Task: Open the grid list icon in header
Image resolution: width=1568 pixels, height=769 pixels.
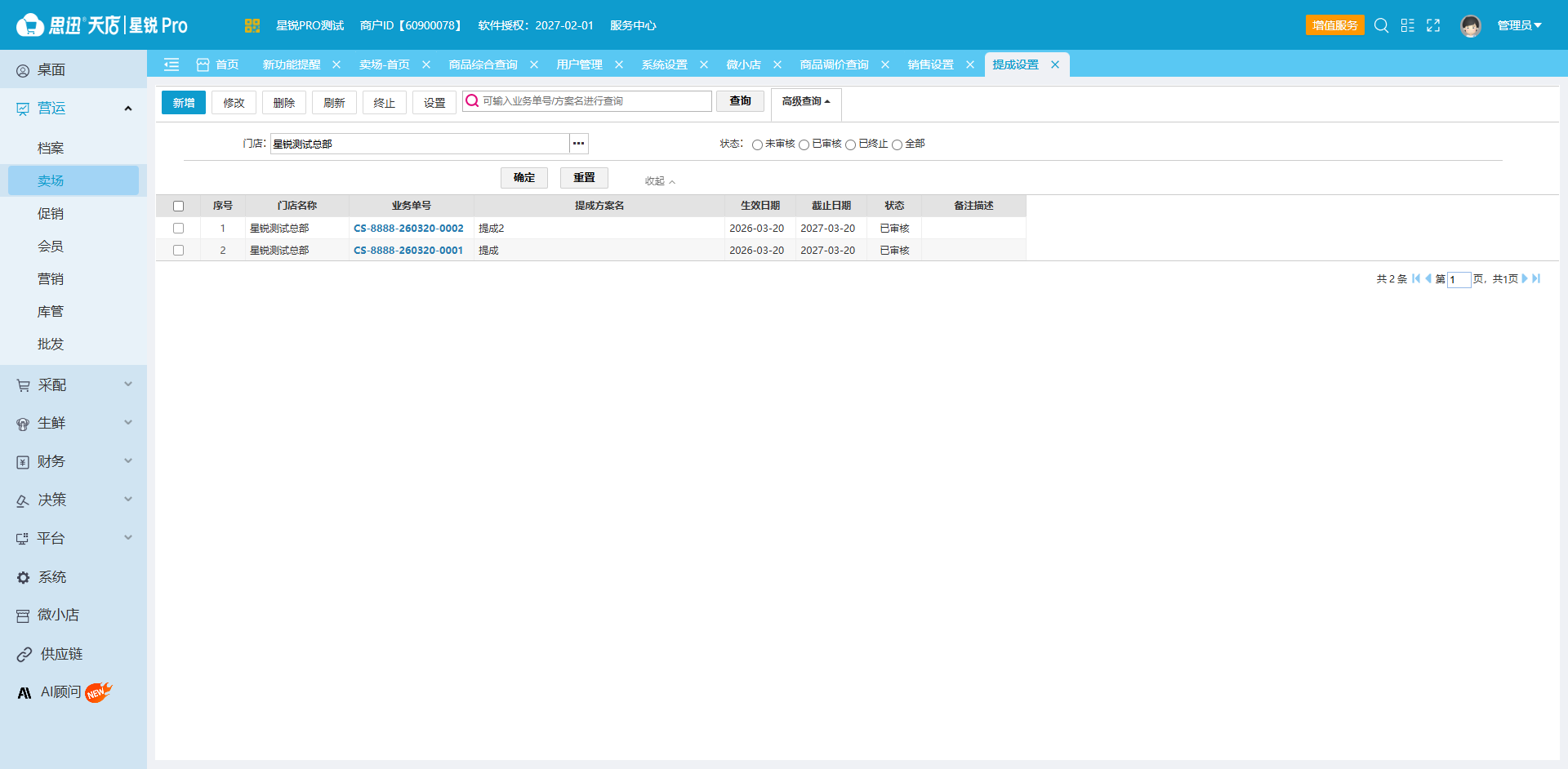Action: click(x=1407, y=25)
